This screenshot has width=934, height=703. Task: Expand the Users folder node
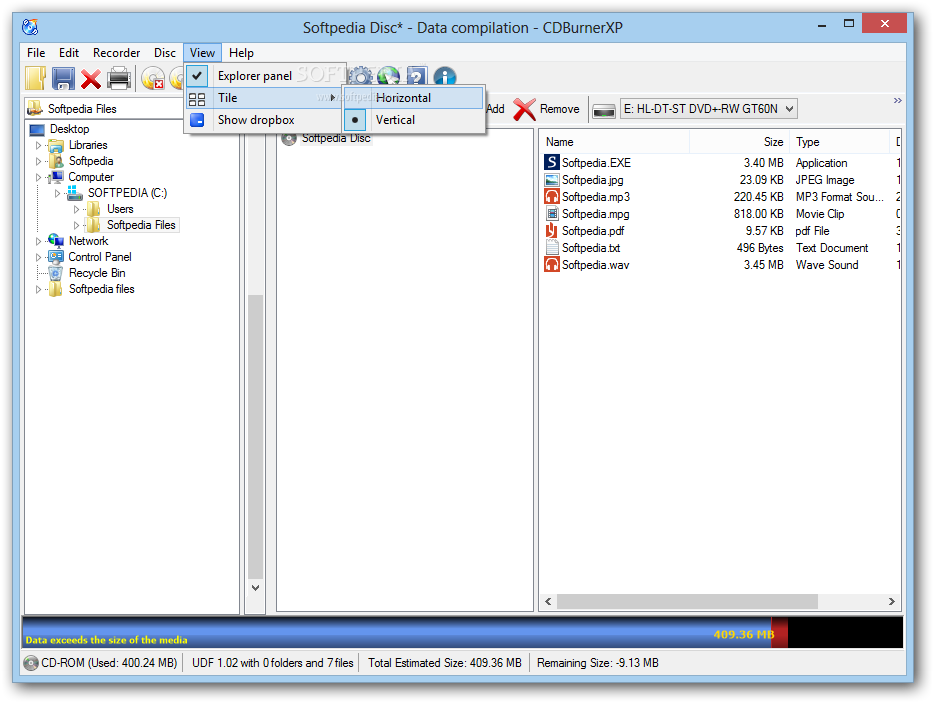click(x=76, y=210)
